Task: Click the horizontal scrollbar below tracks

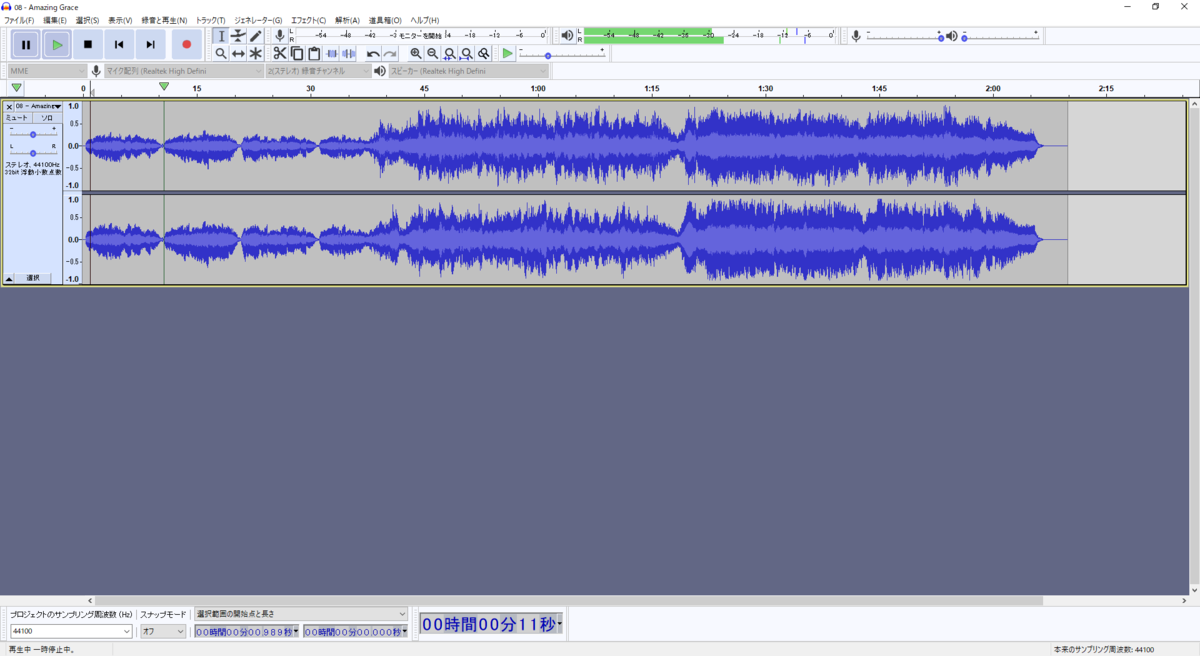Action: pyautogui.click(x=568, y=601)
